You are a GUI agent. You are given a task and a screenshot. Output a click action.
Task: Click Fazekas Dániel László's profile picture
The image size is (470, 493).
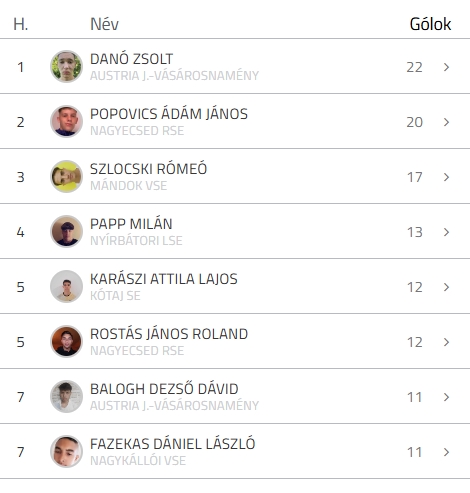66,452
